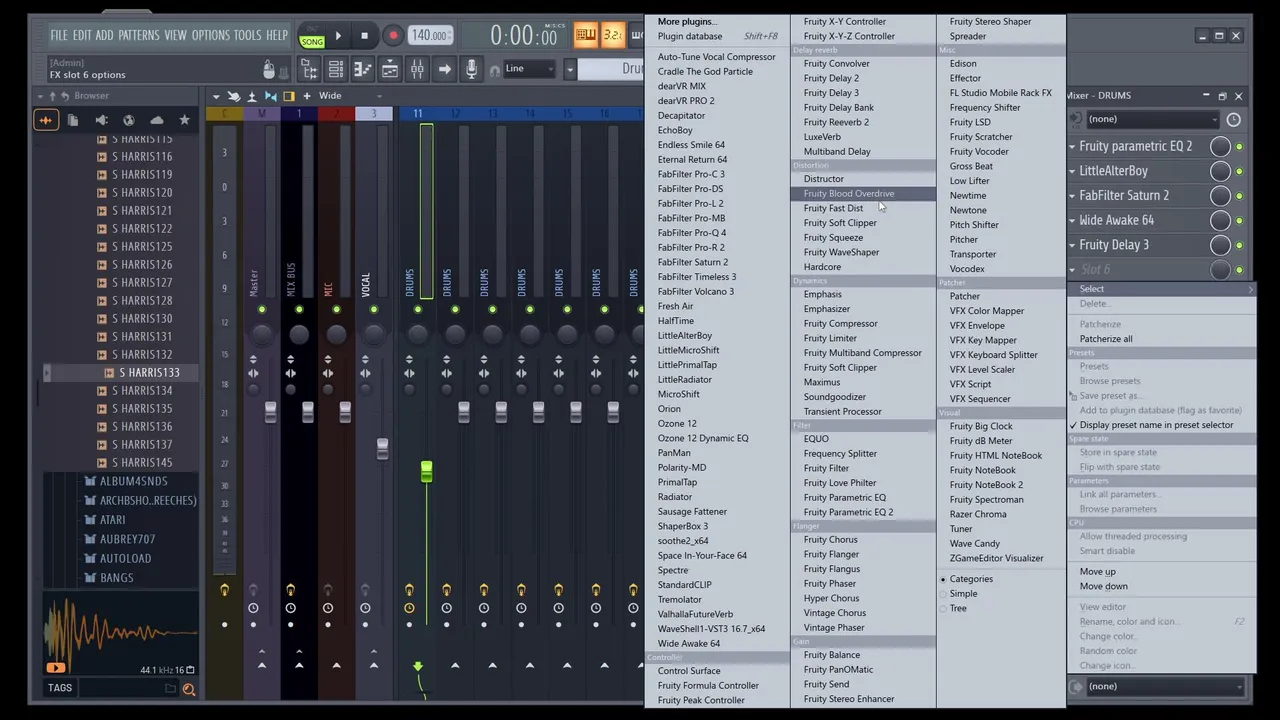This screenshot has height=720, width=1280.
Task: Disable Wide Awake 64 green LED
Action: [x=1239, y=221]
